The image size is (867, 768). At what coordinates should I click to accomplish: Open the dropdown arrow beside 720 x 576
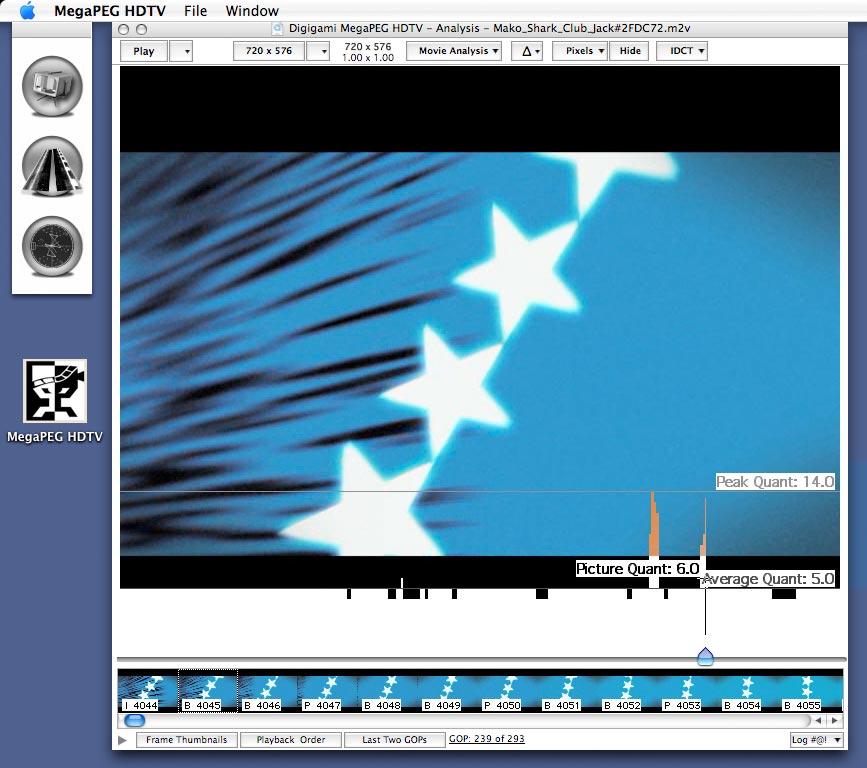(x=318, y=51)
